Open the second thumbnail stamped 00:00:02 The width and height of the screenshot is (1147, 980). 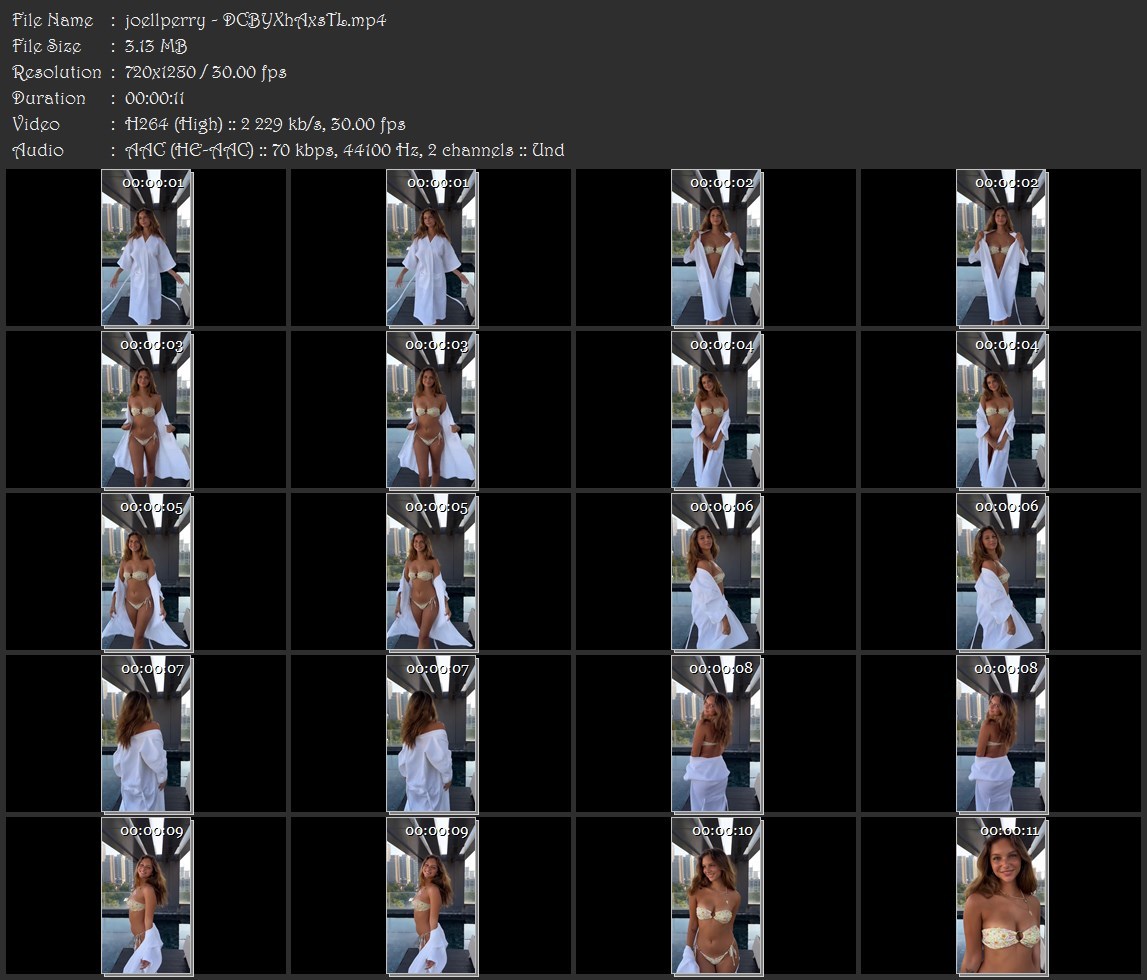click(x=1001, y=248)
